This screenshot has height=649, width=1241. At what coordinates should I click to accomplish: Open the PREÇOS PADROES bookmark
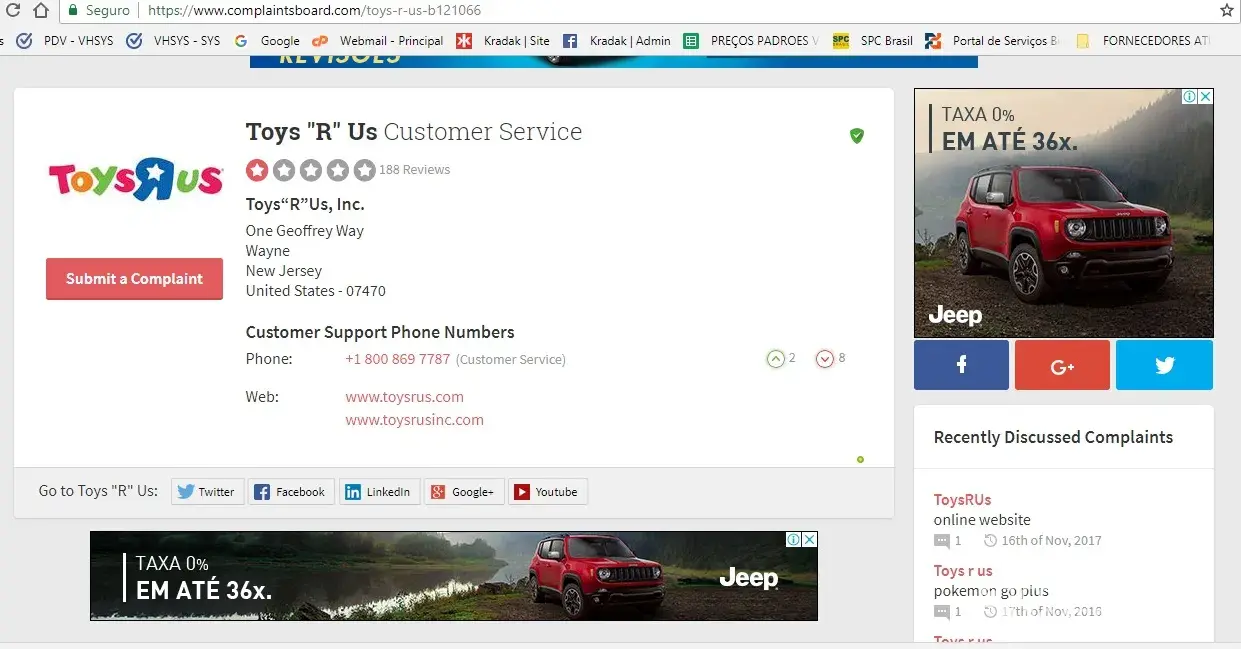click(x=751, y=41)
